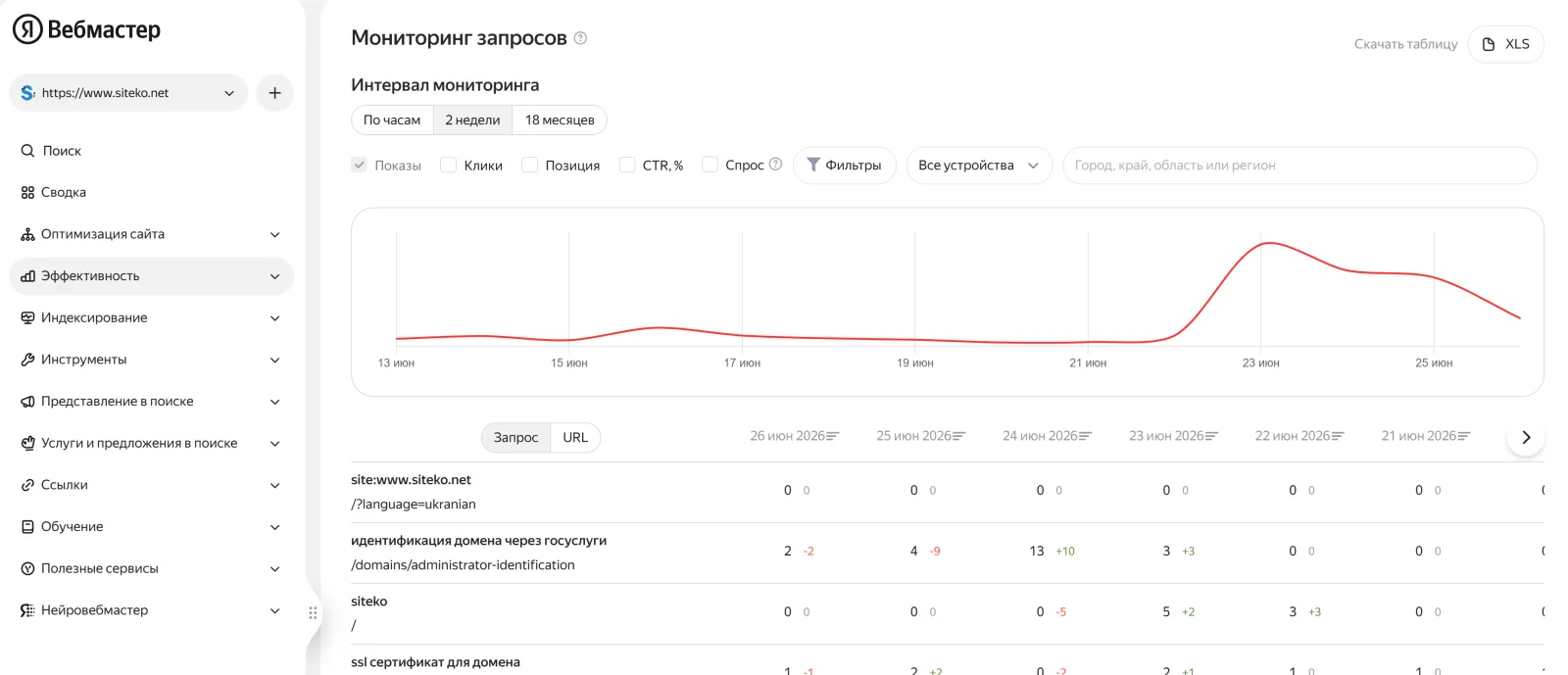Sort by 25 июн 2026 column icon
Screen dimensions: 1568x675
(959, 436)
